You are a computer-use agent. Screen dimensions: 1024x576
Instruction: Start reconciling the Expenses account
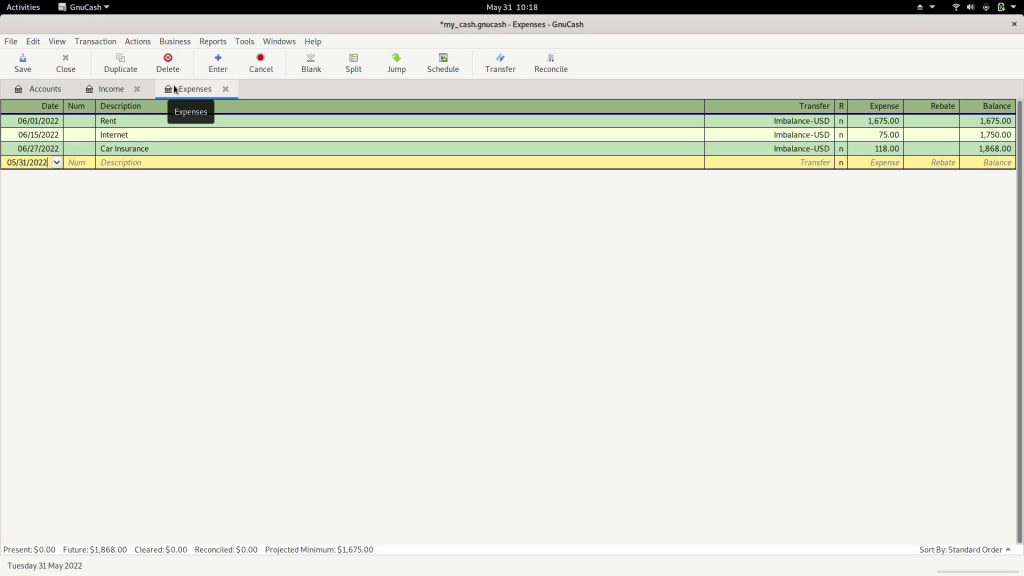(550, 63)
